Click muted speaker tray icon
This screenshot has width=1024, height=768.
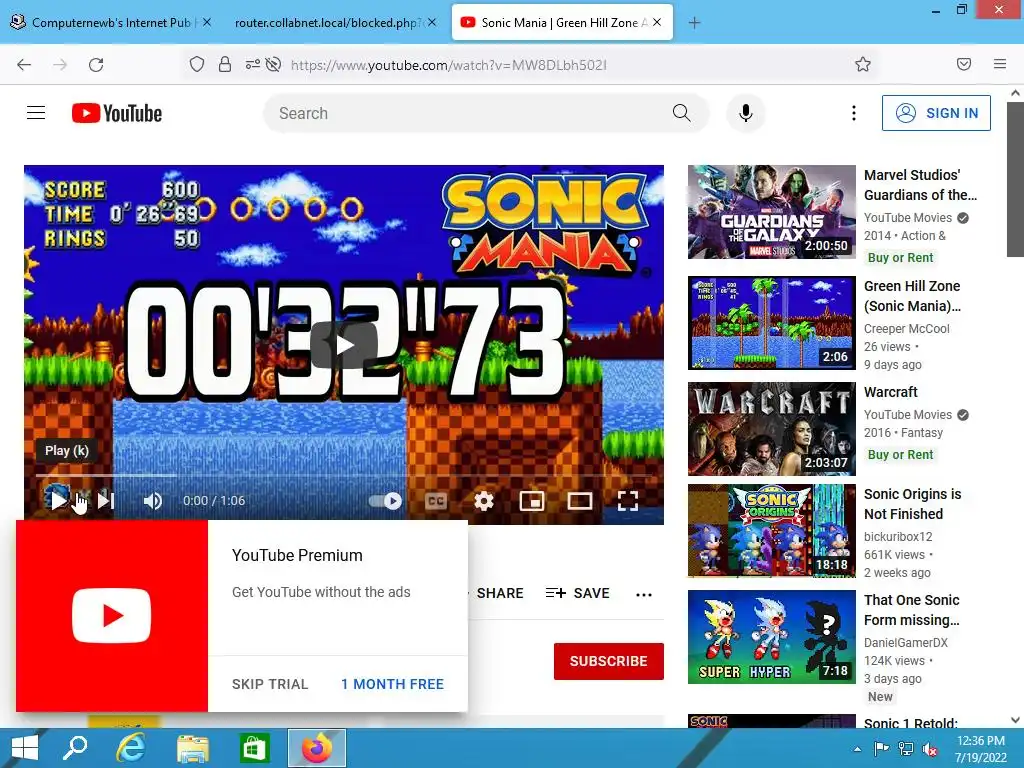(x=931, y=749)
